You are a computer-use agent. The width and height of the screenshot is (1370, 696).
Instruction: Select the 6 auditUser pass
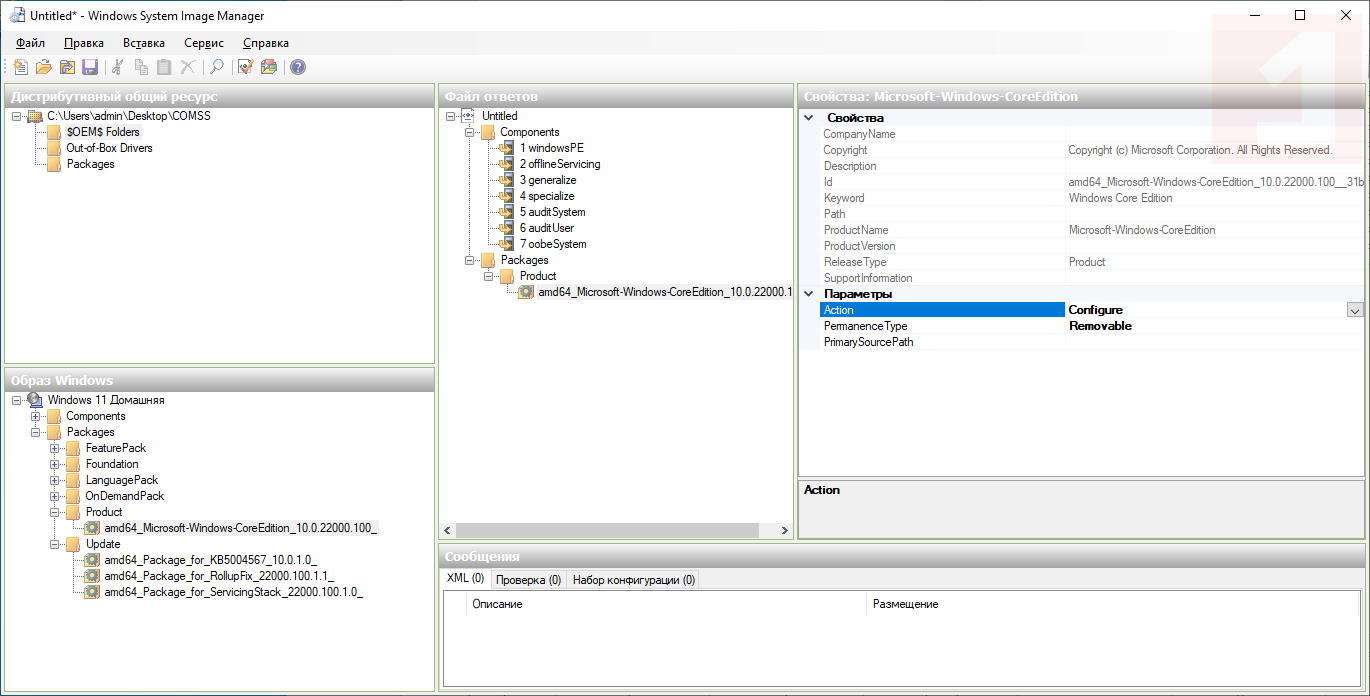tap(546, 228)
